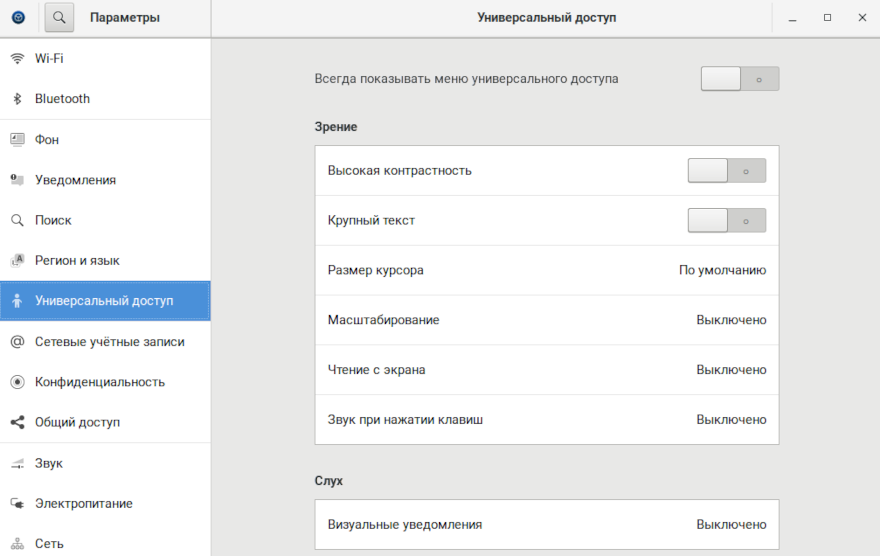
Task: Open Чтение с экрана settings row
Action: tap(546, 370)
